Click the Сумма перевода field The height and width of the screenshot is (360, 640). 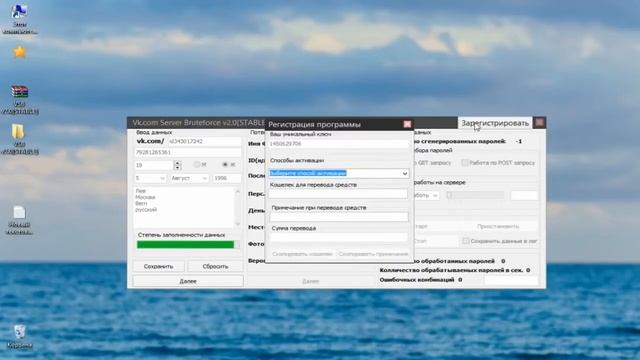click(339, 237)
